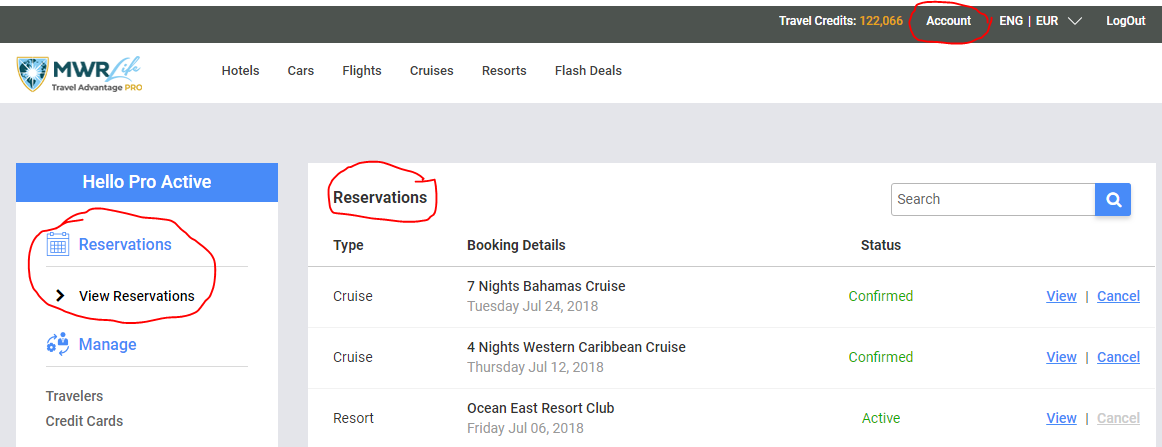Select Travelers under Manage

click(x=74, y=396)
